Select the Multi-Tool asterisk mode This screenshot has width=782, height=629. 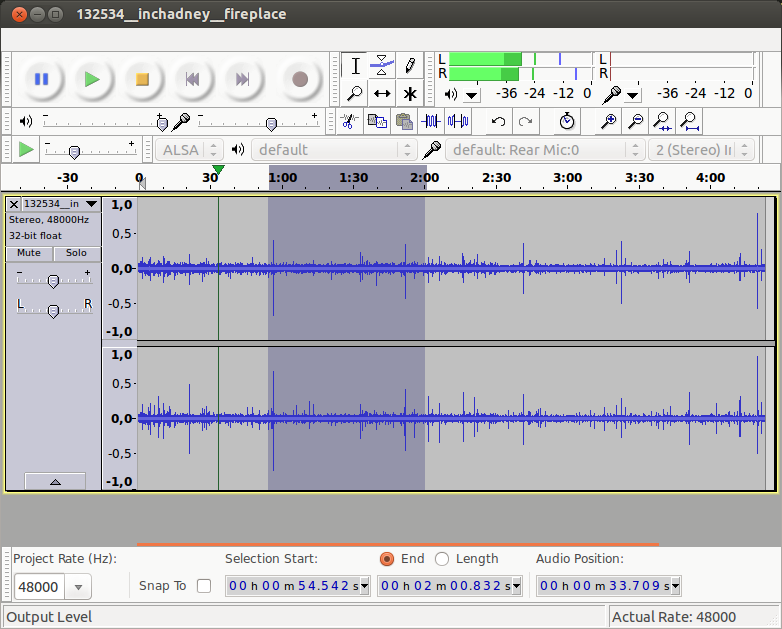click(410, 93)
